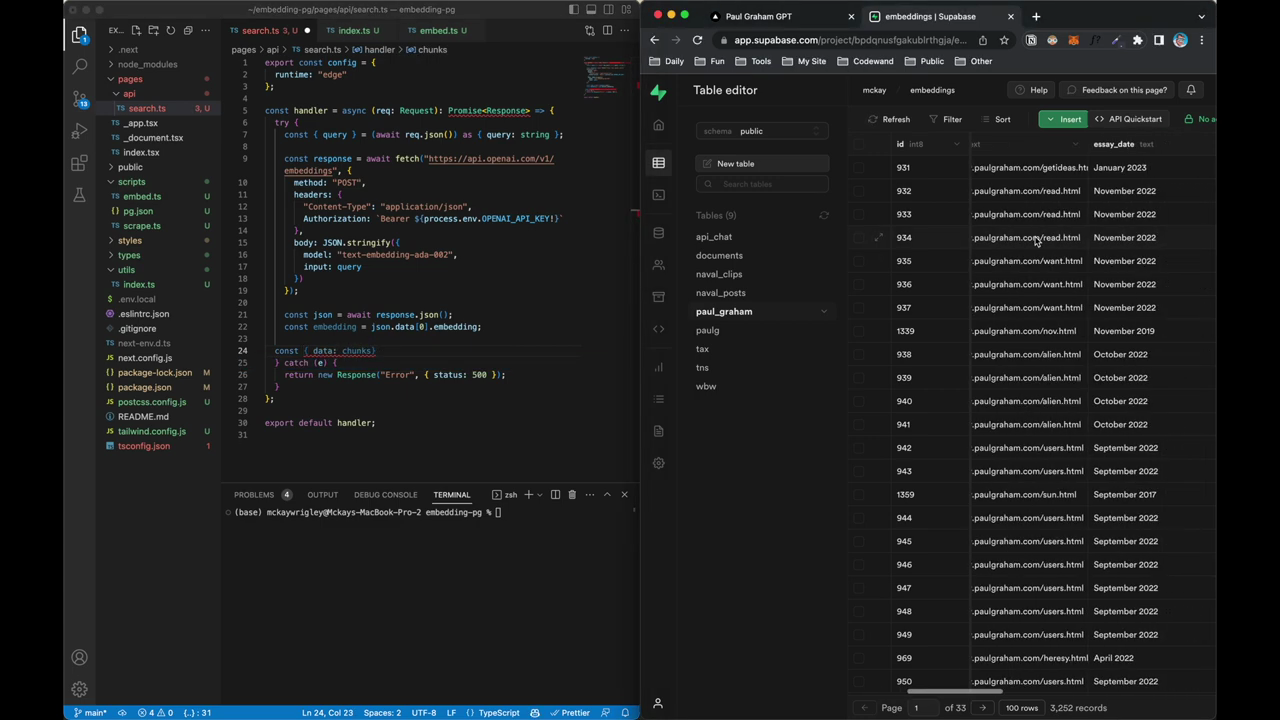Open Supabase Authentication sidebar icon
Screen dimensions: 1280x720
click(x=658, y=265)
